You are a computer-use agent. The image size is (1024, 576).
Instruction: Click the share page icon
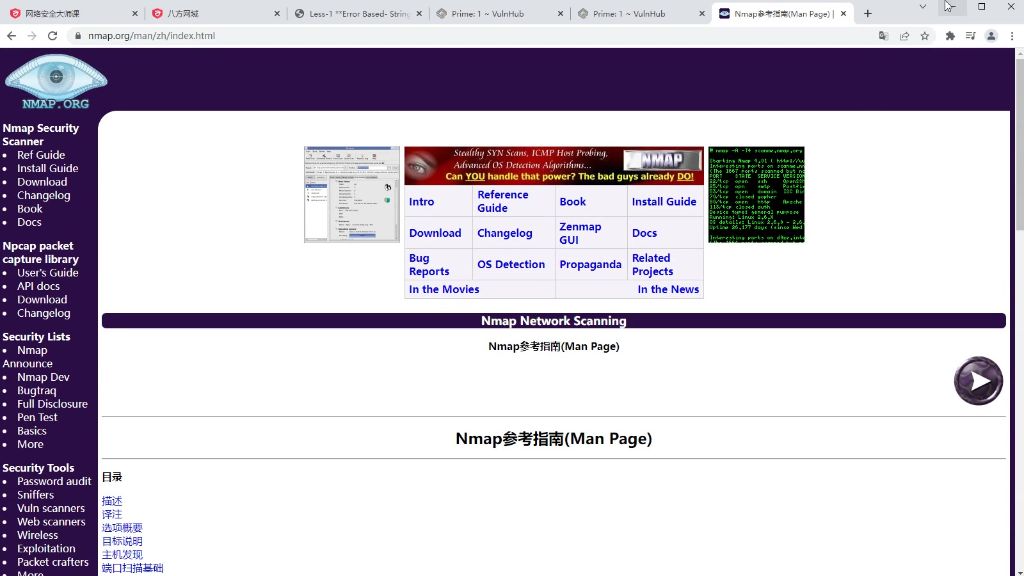click(904, 36)
